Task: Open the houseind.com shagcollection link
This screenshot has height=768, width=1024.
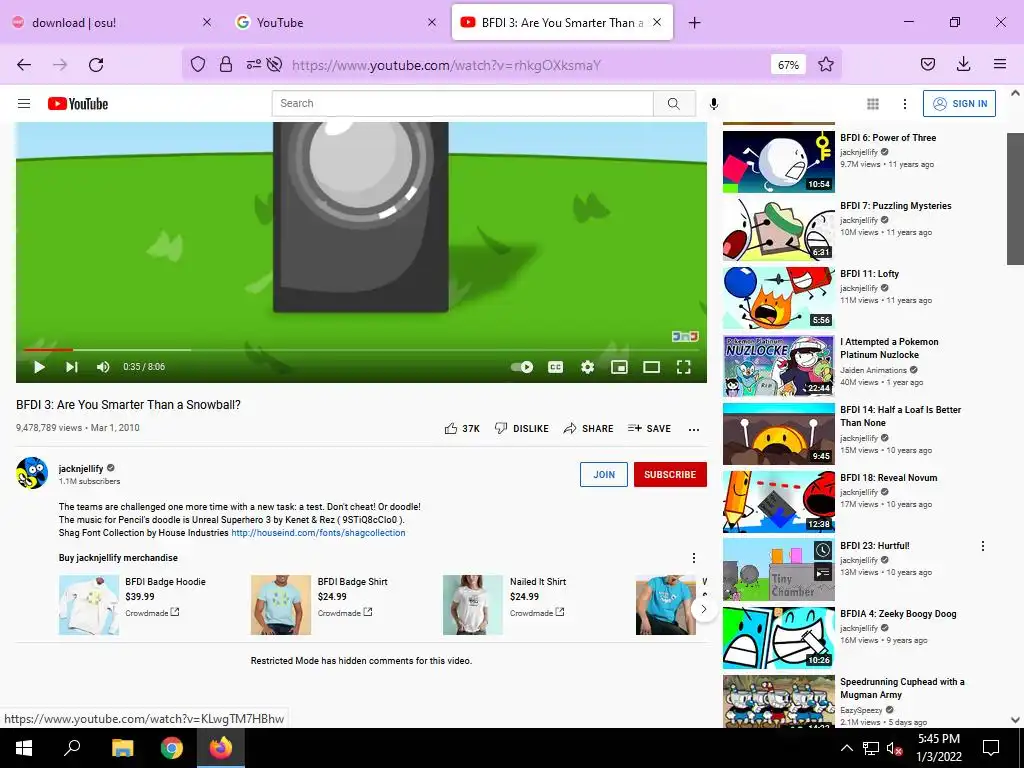Action: pyautogui.click(x=318, y=533)
